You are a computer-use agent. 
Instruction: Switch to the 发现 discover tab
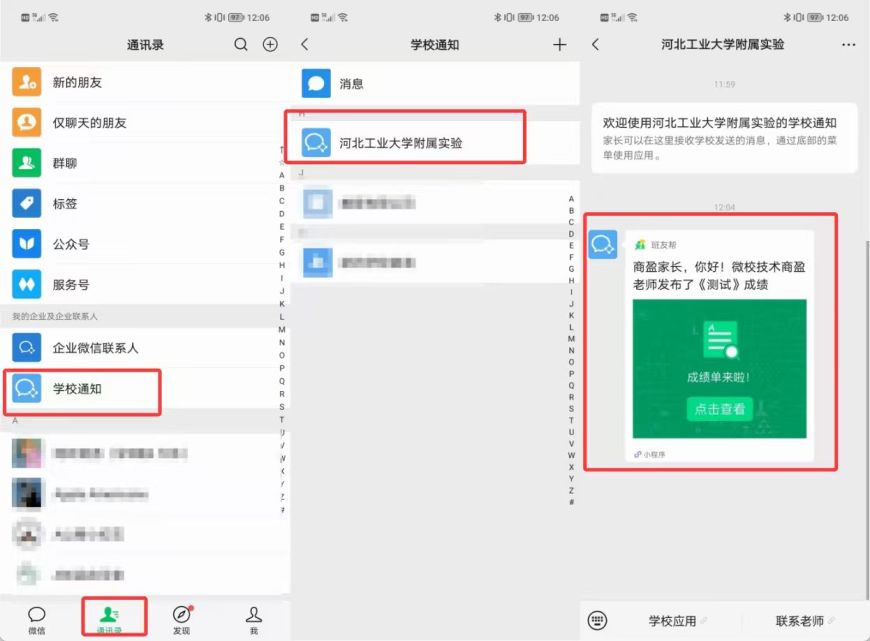(181, 620)
